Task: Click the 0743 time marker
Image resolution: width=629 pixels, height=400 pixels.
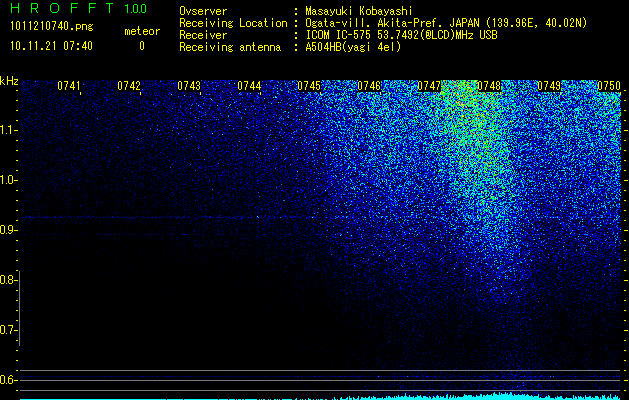Action: (189, 86)
